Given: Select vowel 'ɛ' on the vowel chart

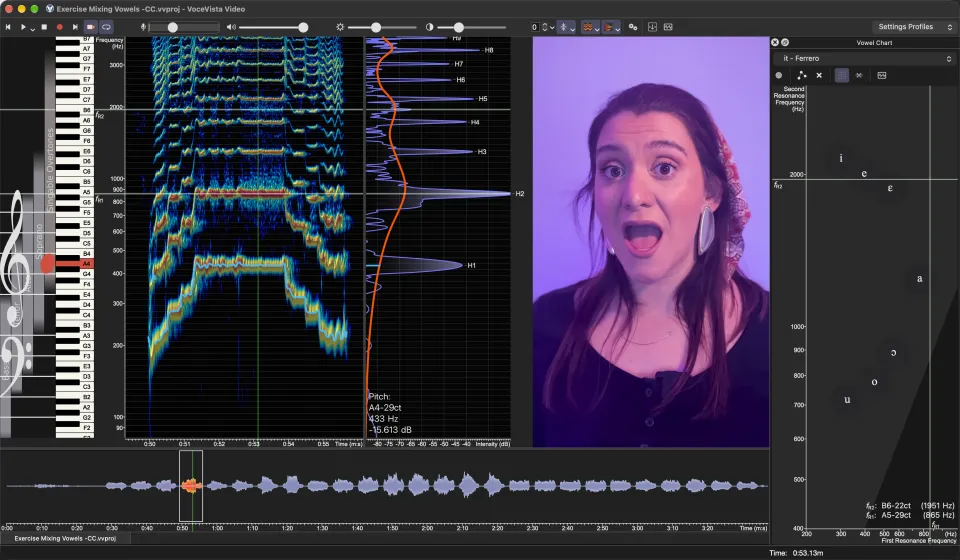Looking at the screenshot, I should 890,188.
